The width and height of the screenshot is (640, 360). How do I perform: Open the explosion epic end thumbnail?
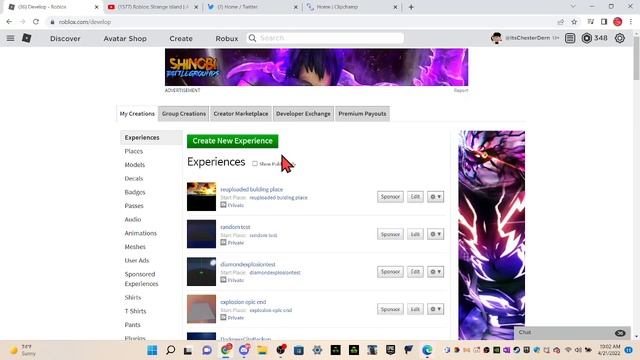[201, 309]
